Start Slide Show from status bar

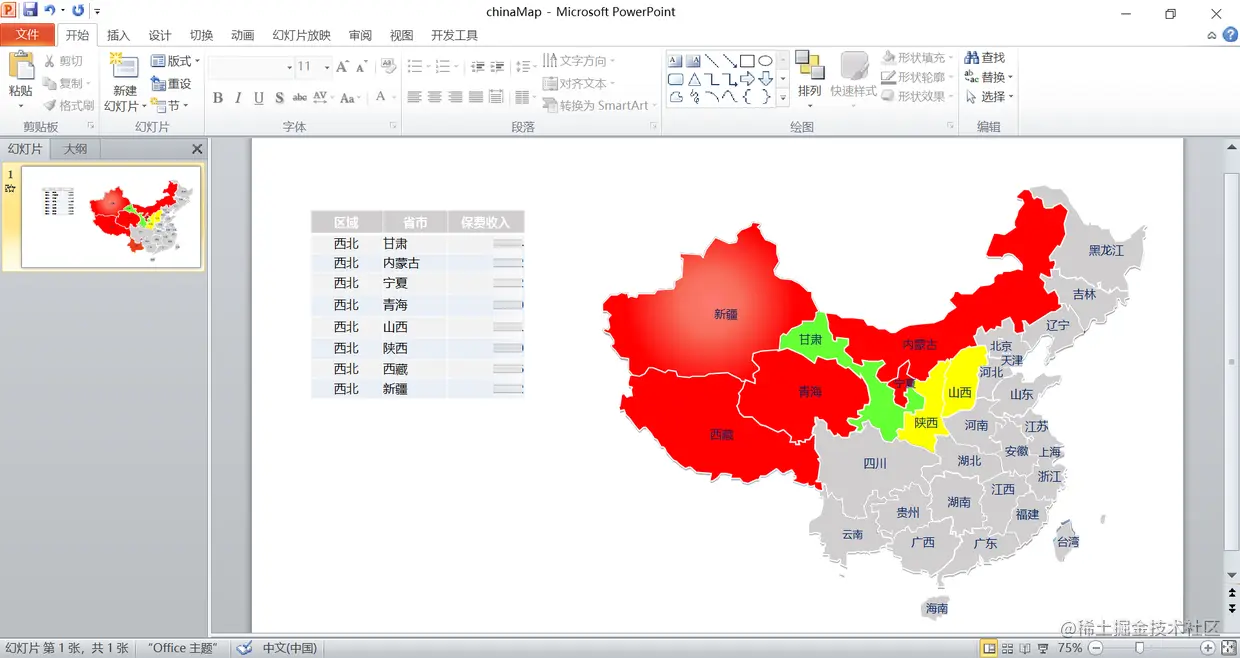click(x=1043, y=648)
